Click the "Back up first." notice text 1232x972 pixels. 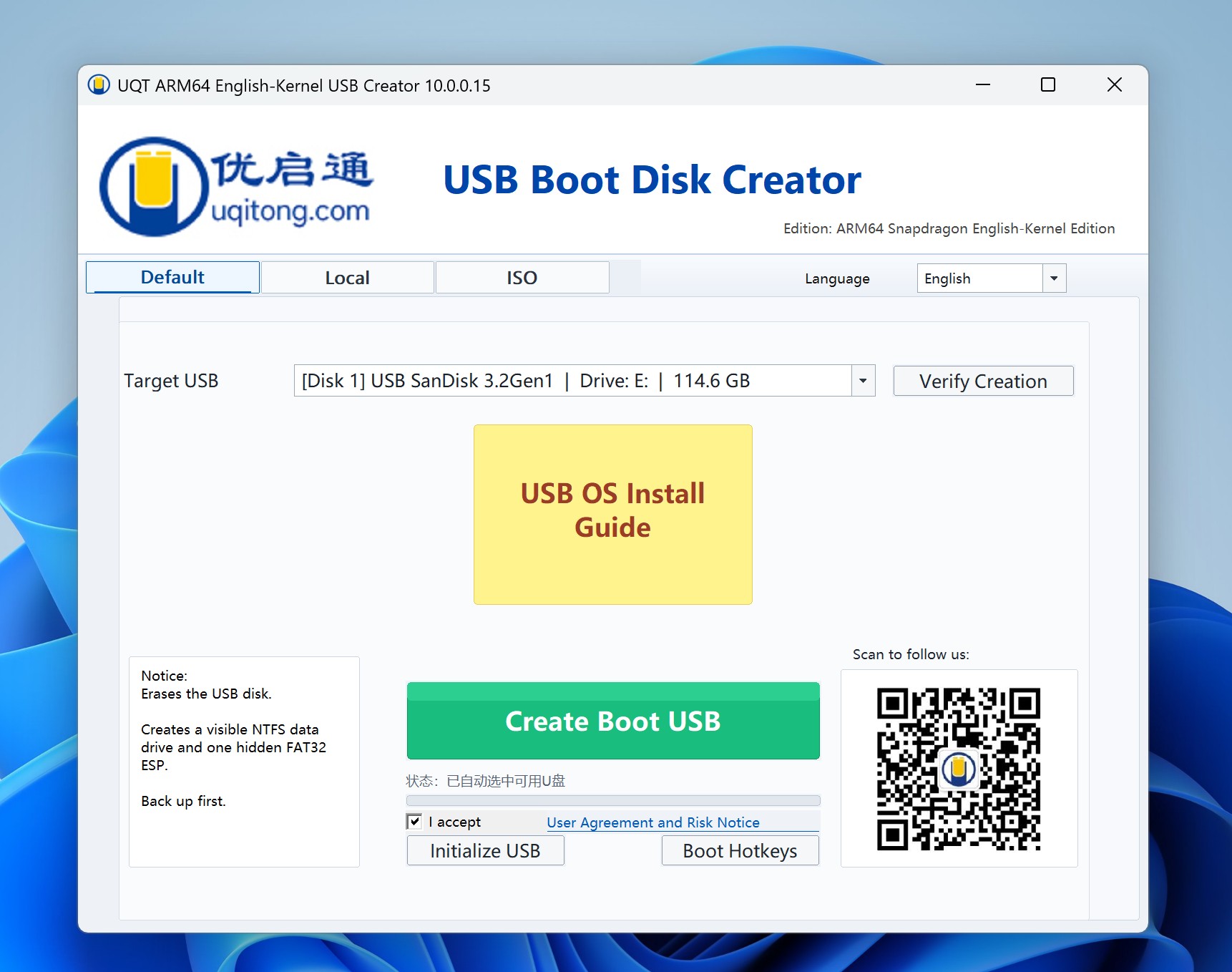(x=183, y=801)
